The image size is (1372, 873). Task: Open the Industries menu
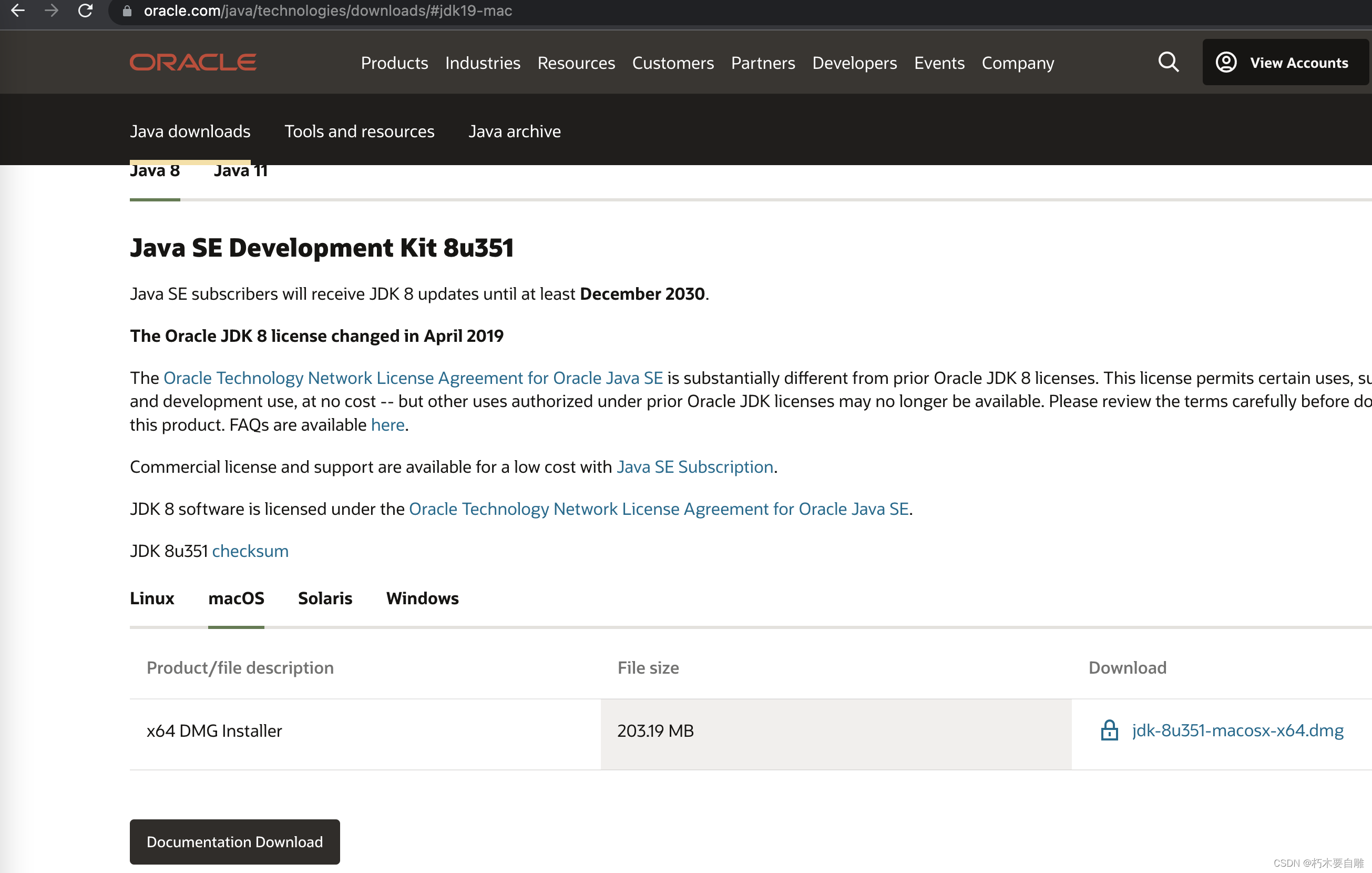[483, 63]
